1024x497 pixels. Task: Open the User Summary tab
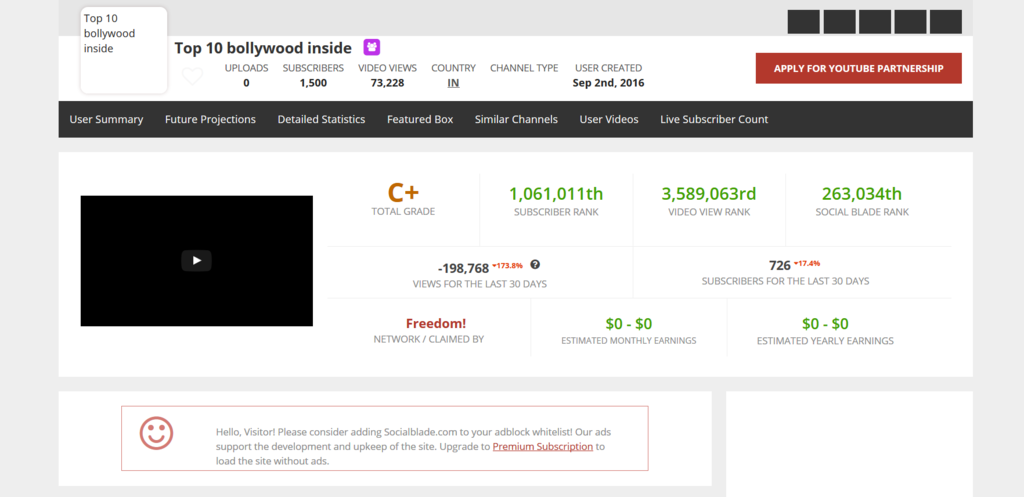point(106,120)
